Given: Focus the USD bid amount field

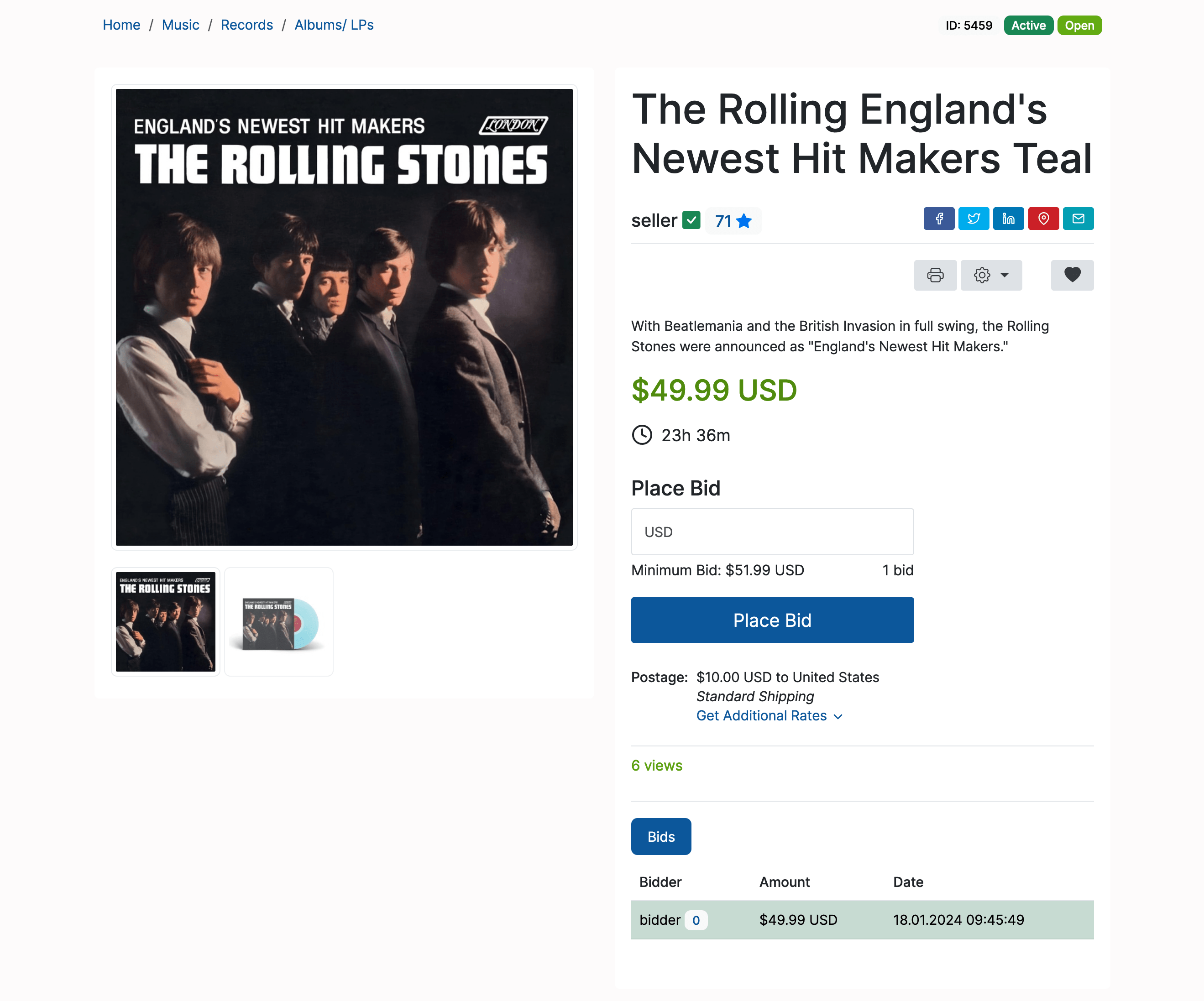Looking at the screenshot, I should (x=772, y=532).
